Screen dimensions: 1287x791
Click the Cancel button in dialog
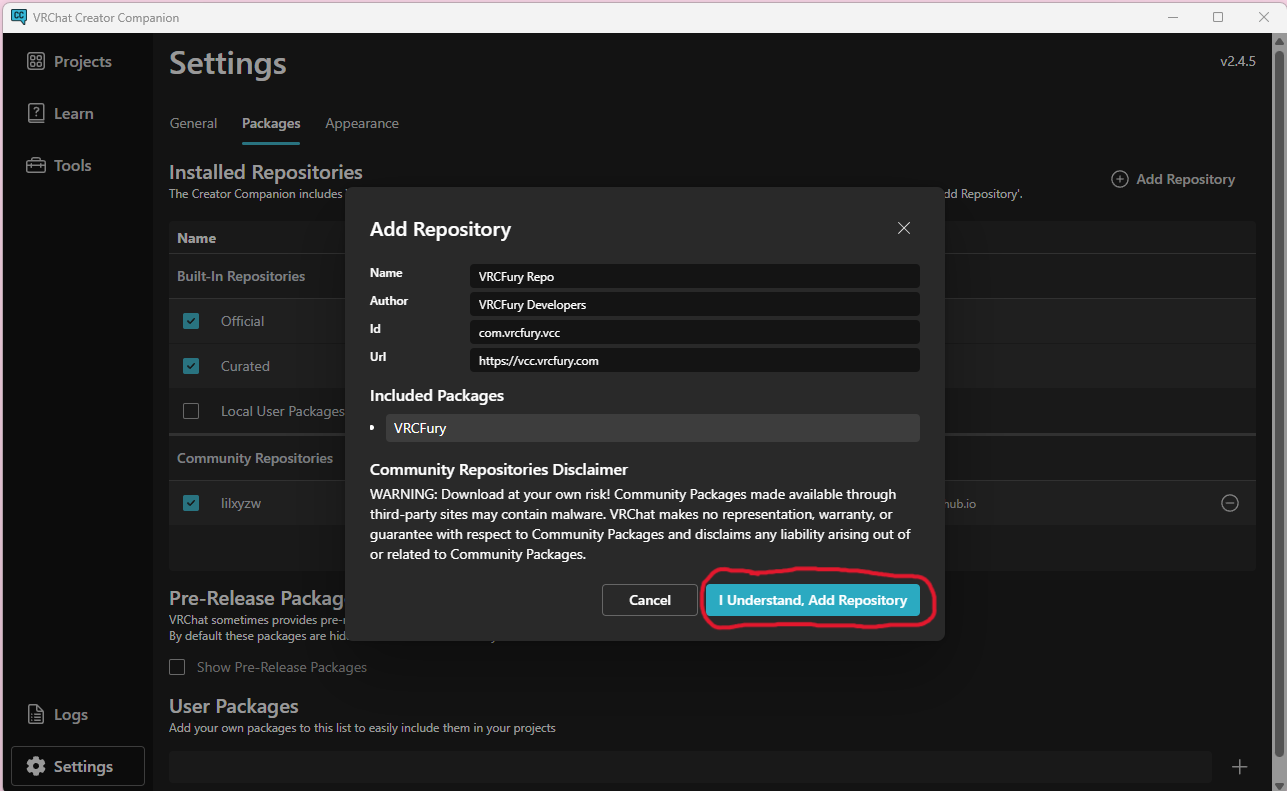coord(650,600)
